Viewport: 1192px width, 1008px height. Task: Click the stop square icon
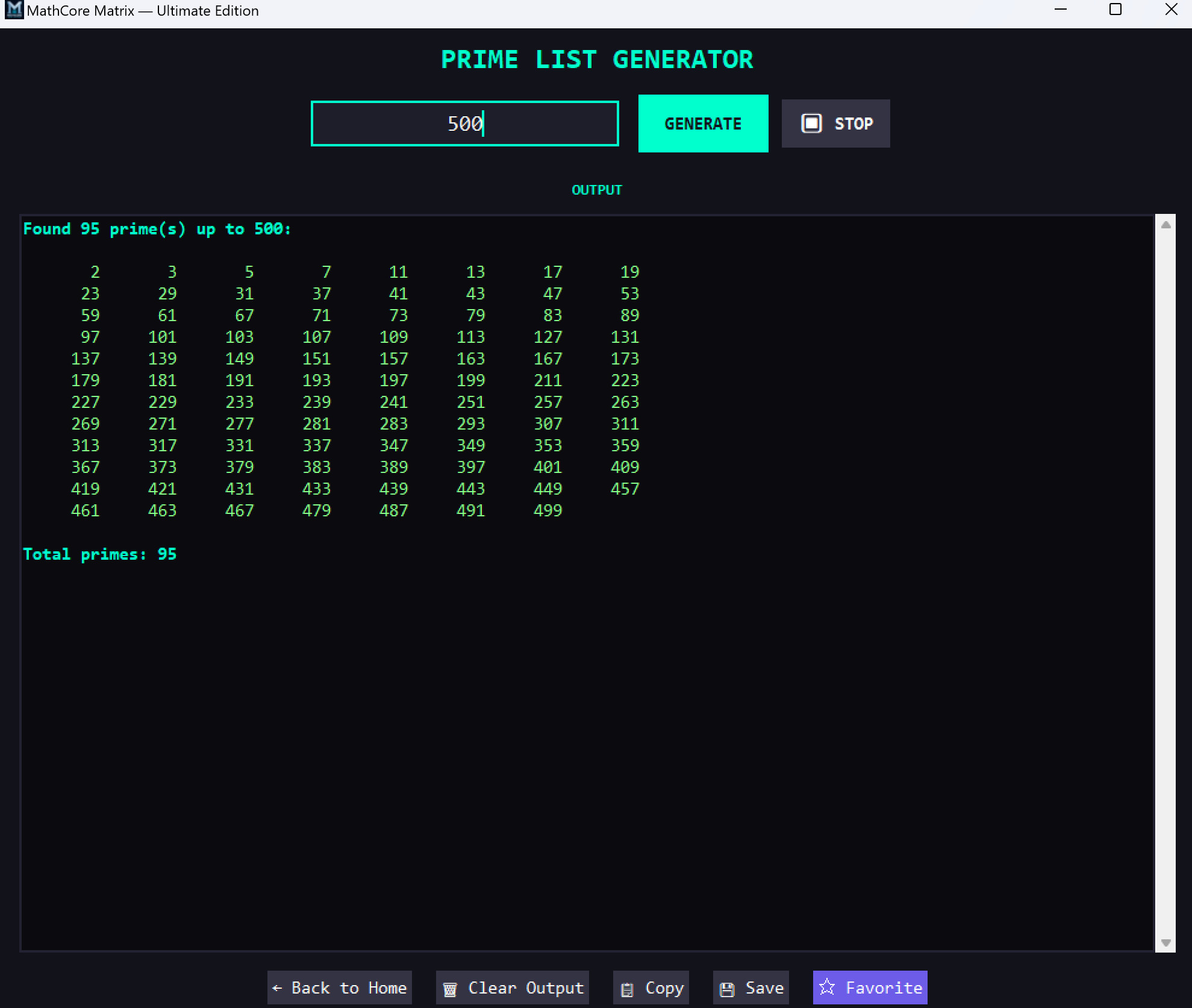pyautogui.click(x=811, y=124)
